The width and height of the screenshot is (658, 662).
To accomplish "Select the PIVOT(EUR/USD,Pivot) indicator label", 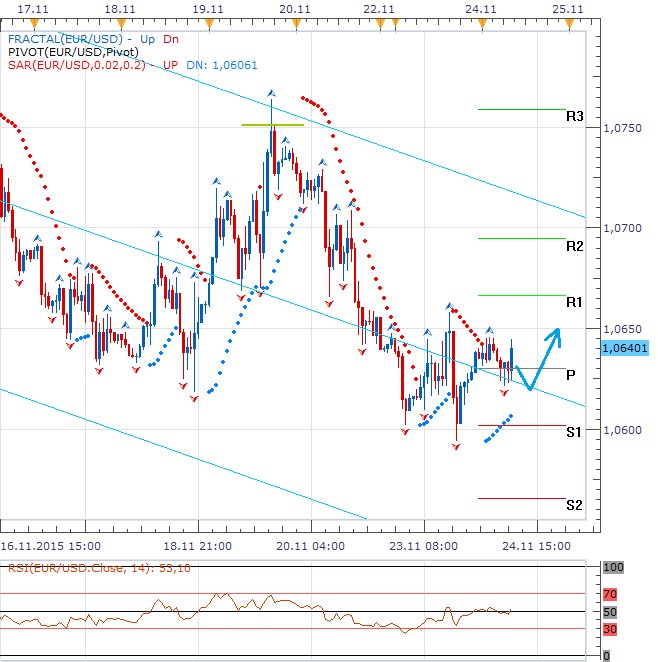I will [73, 52].
